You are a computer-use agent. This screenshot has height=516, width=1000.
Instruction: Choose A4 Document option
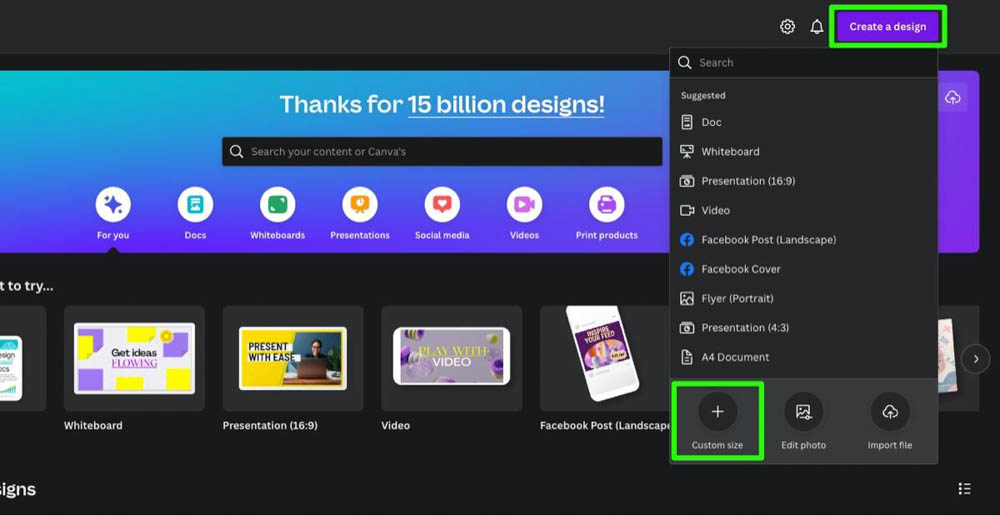804,357
